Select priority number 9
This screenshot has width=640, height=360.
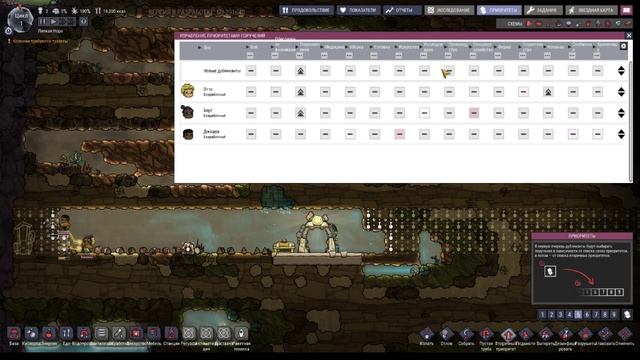613,314
